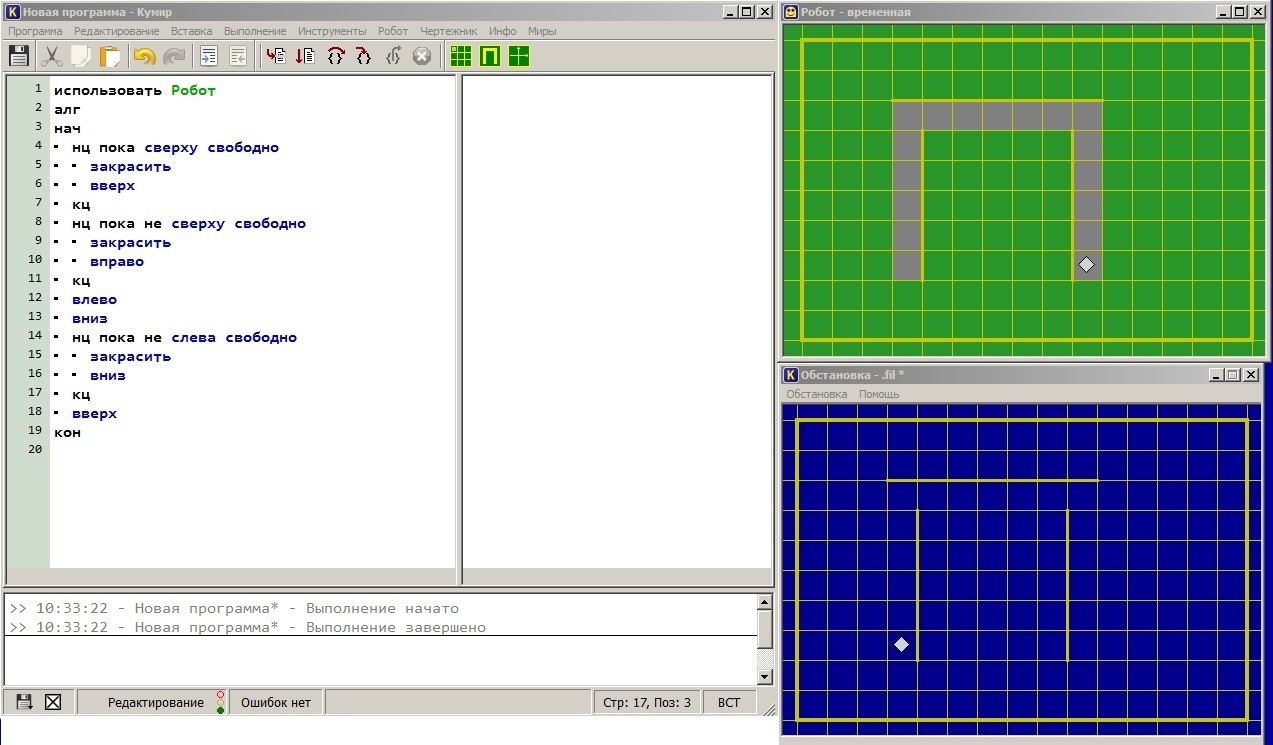1273x745 pixels.
Task: Click the Paste clipboard icon
Action: tap(109, 56)
